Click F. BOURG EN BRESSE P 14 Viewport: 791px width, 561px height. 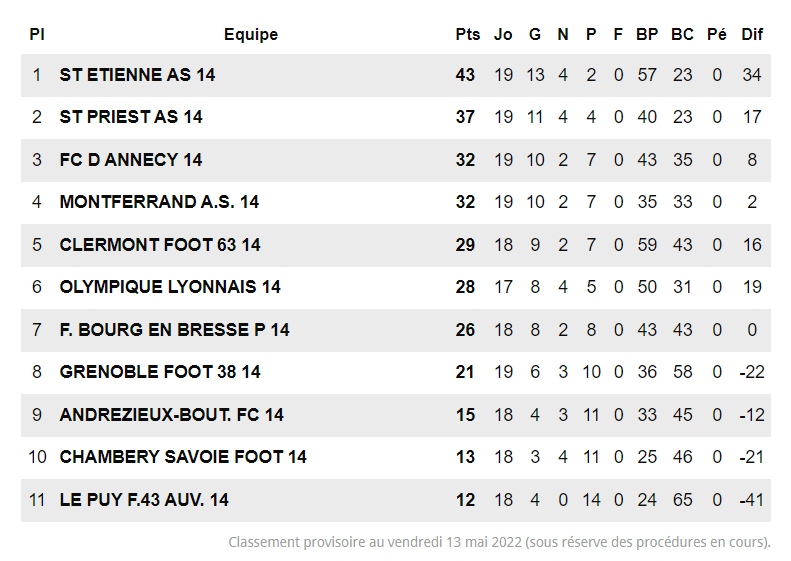(x=174, y=330)
